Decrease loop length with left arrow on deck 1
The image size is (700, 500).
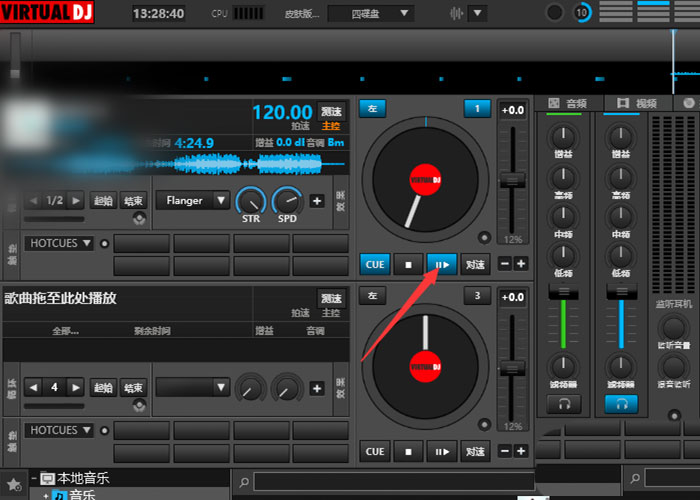33,200
